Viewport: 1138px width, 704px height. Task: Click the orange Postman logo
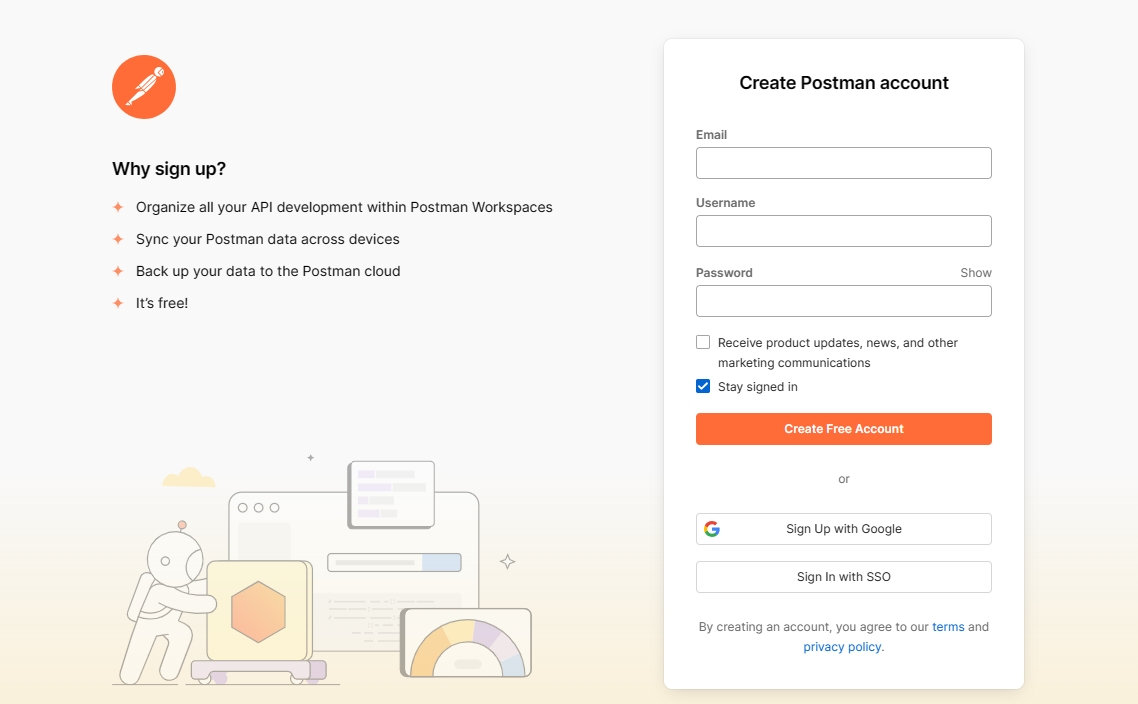(144, 87)
